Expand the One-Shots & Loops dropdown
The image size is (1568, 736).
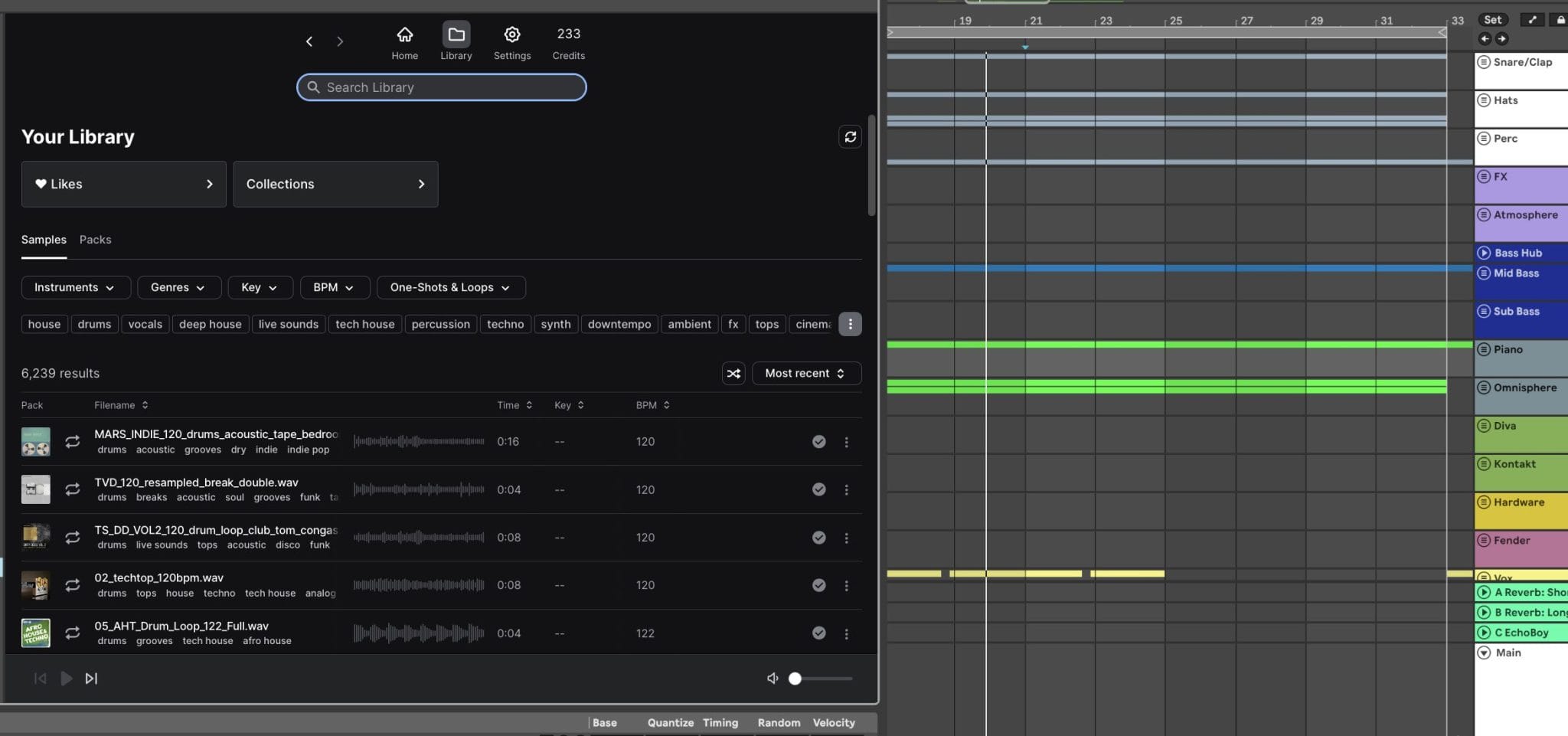[450, 287]
